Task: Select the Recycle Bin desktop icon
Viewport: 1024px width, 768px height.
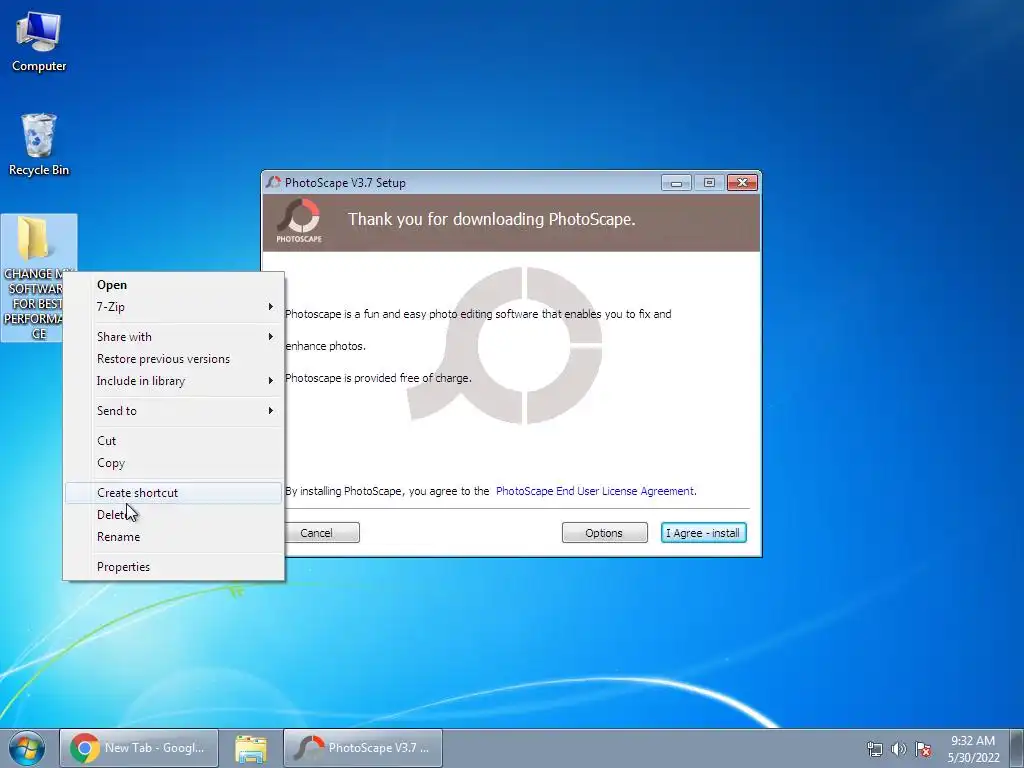Action: pyautogui.click(x=39, y=145)
